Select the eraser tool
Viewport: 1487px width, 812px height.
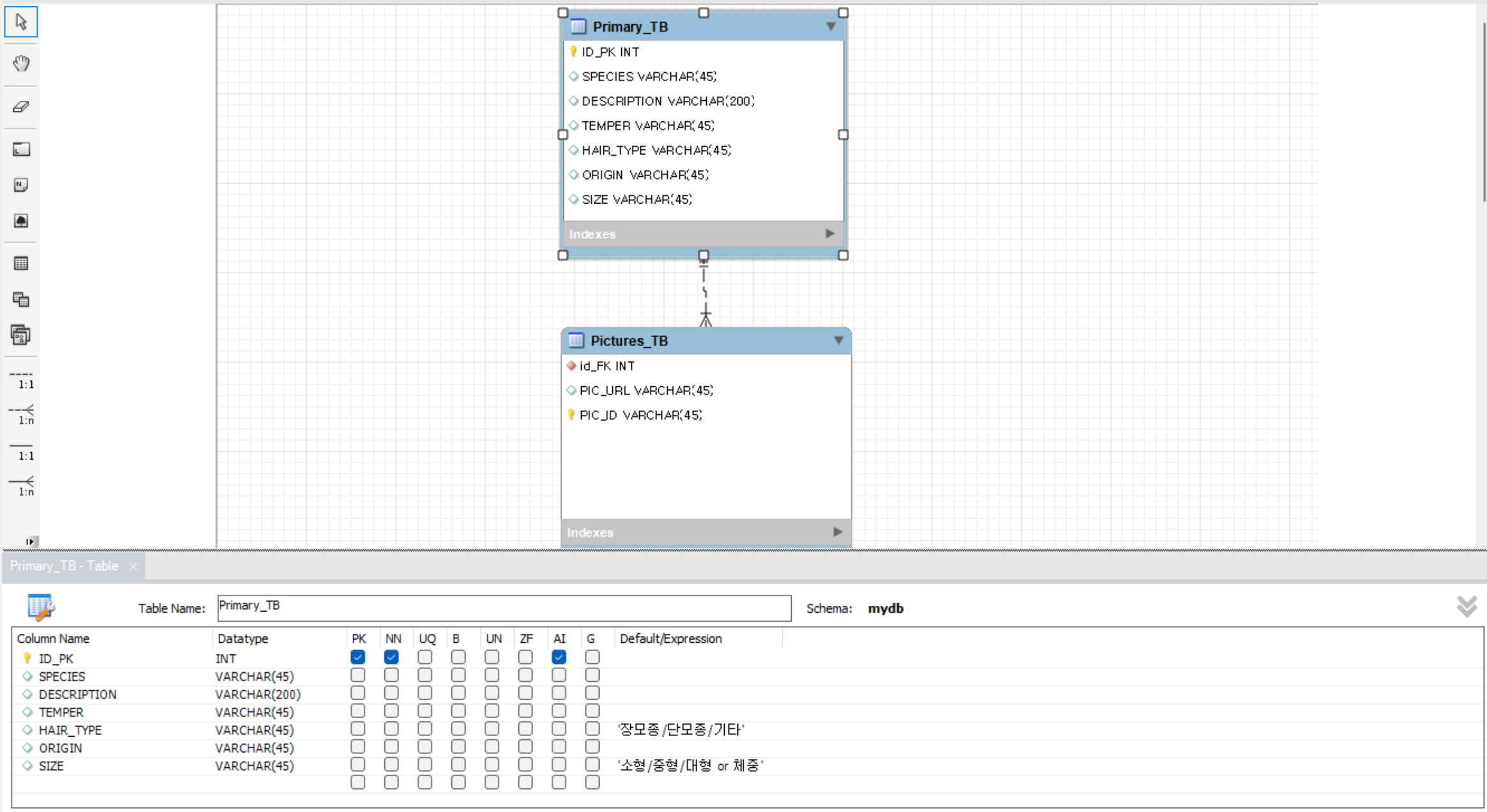[21, 107]
